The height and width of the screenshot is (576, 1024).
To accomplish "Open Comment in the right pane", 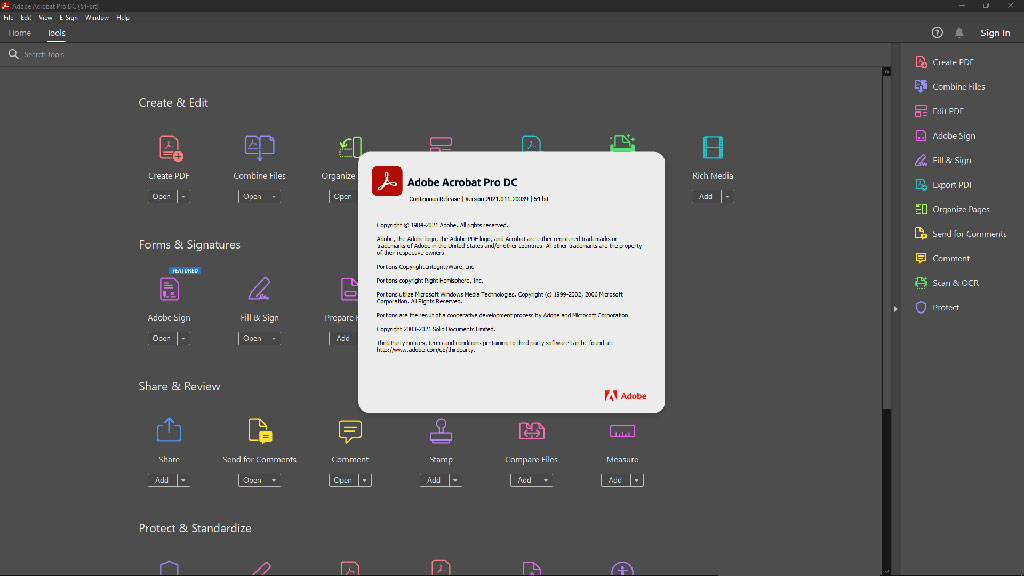I will click(x=942, y=258).
